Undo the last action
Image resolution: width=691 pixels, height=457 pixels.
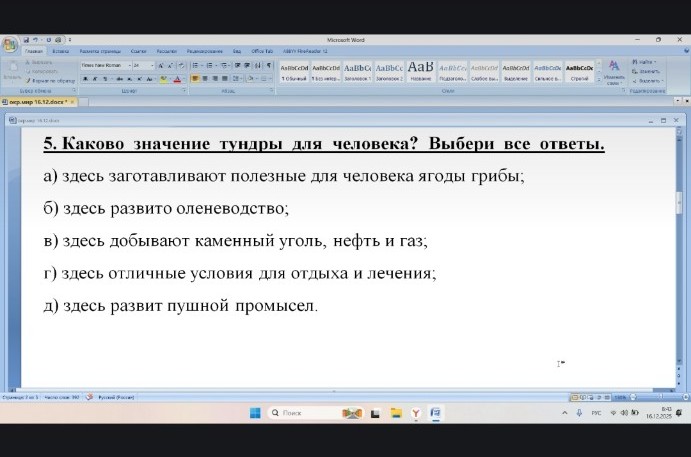(36, 40)
